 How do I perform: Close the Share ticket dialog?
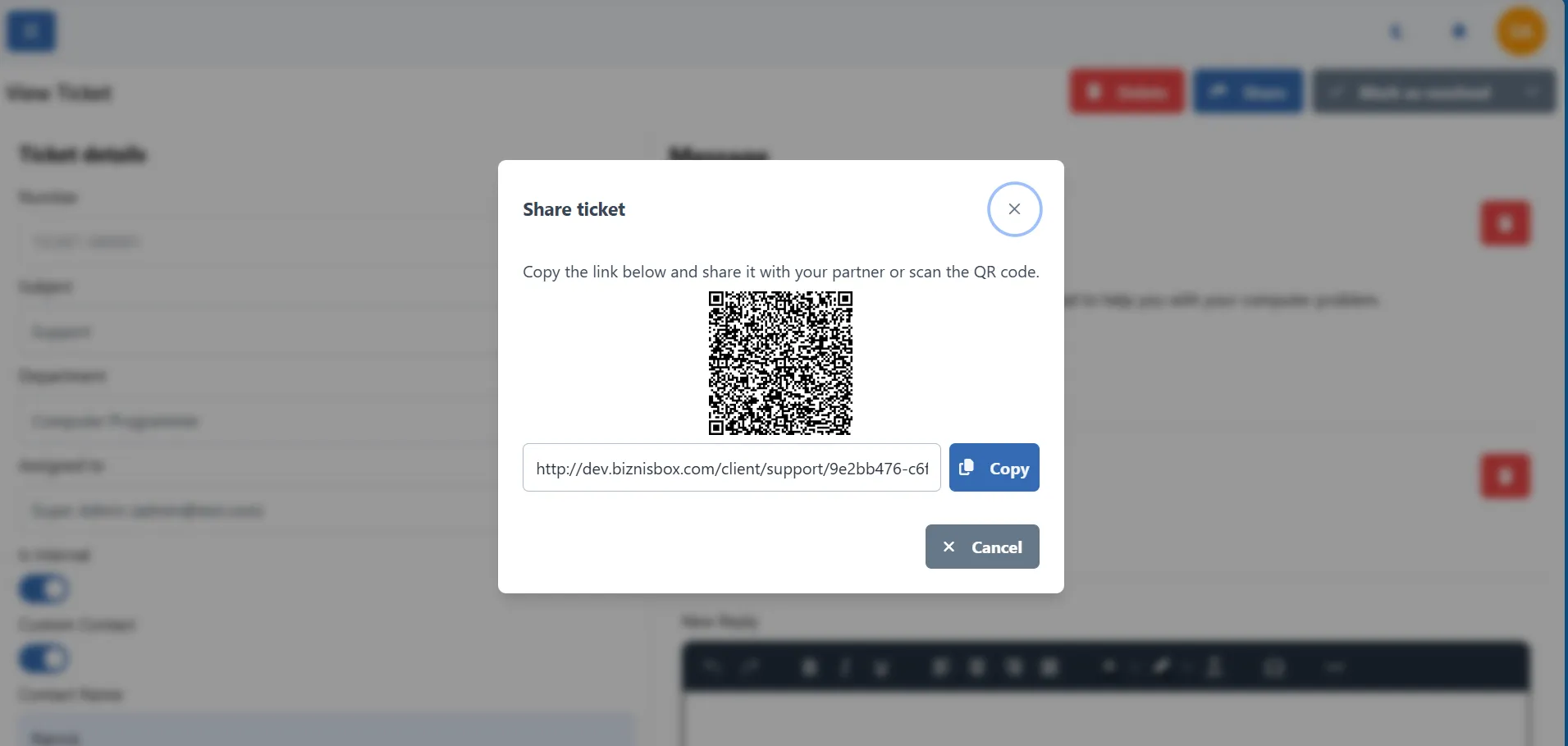tap(1014, 208)
